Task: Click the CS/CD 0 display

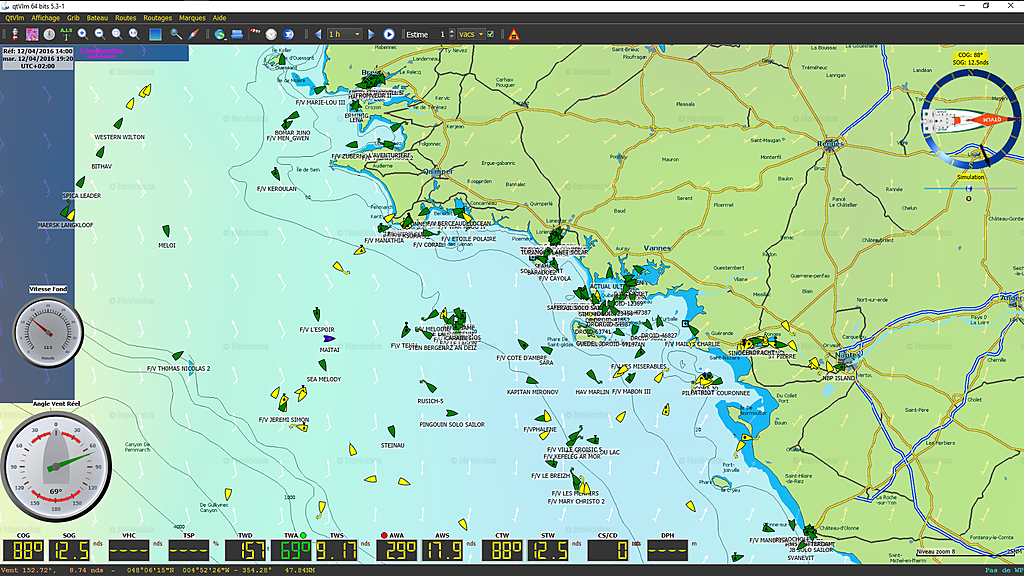Action: [x=608, y=550]
